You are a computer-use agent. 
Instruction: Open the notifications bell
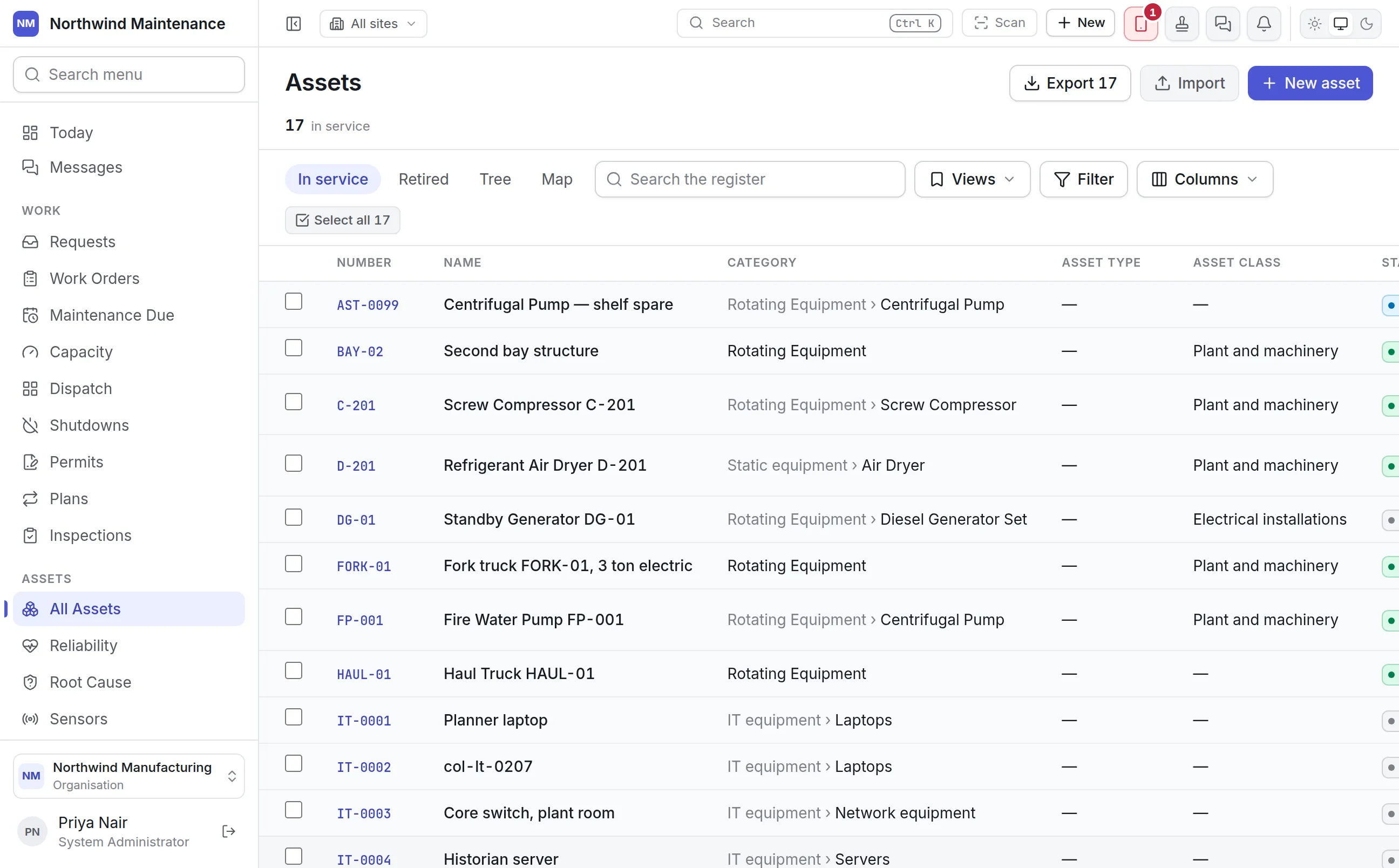click(1264, 24)
